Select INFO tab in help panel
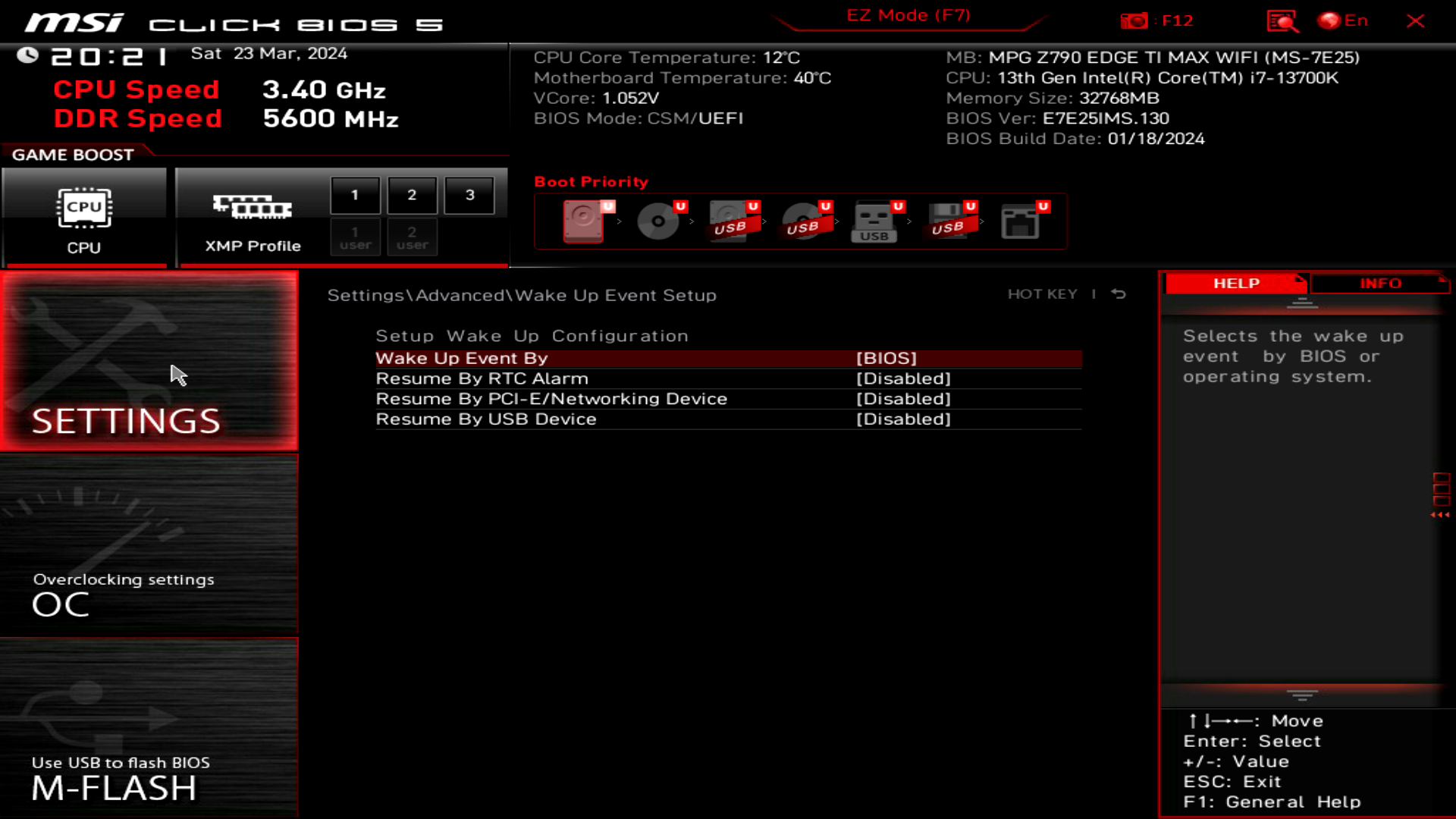The image size is (1456, 819). coord(1380,283)
